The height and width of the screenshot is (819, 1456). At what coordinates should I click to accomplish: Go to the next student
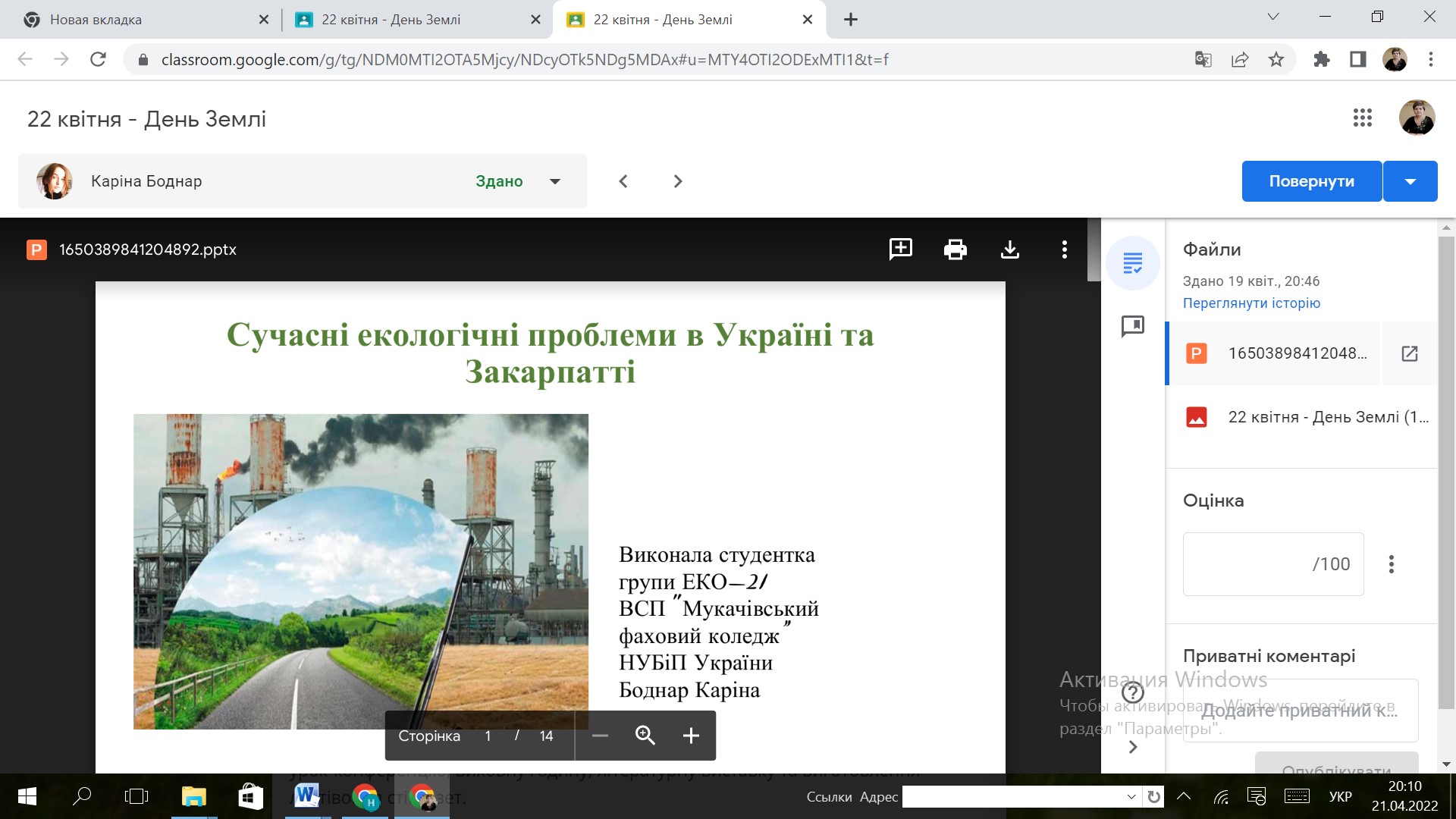(678, 181)
